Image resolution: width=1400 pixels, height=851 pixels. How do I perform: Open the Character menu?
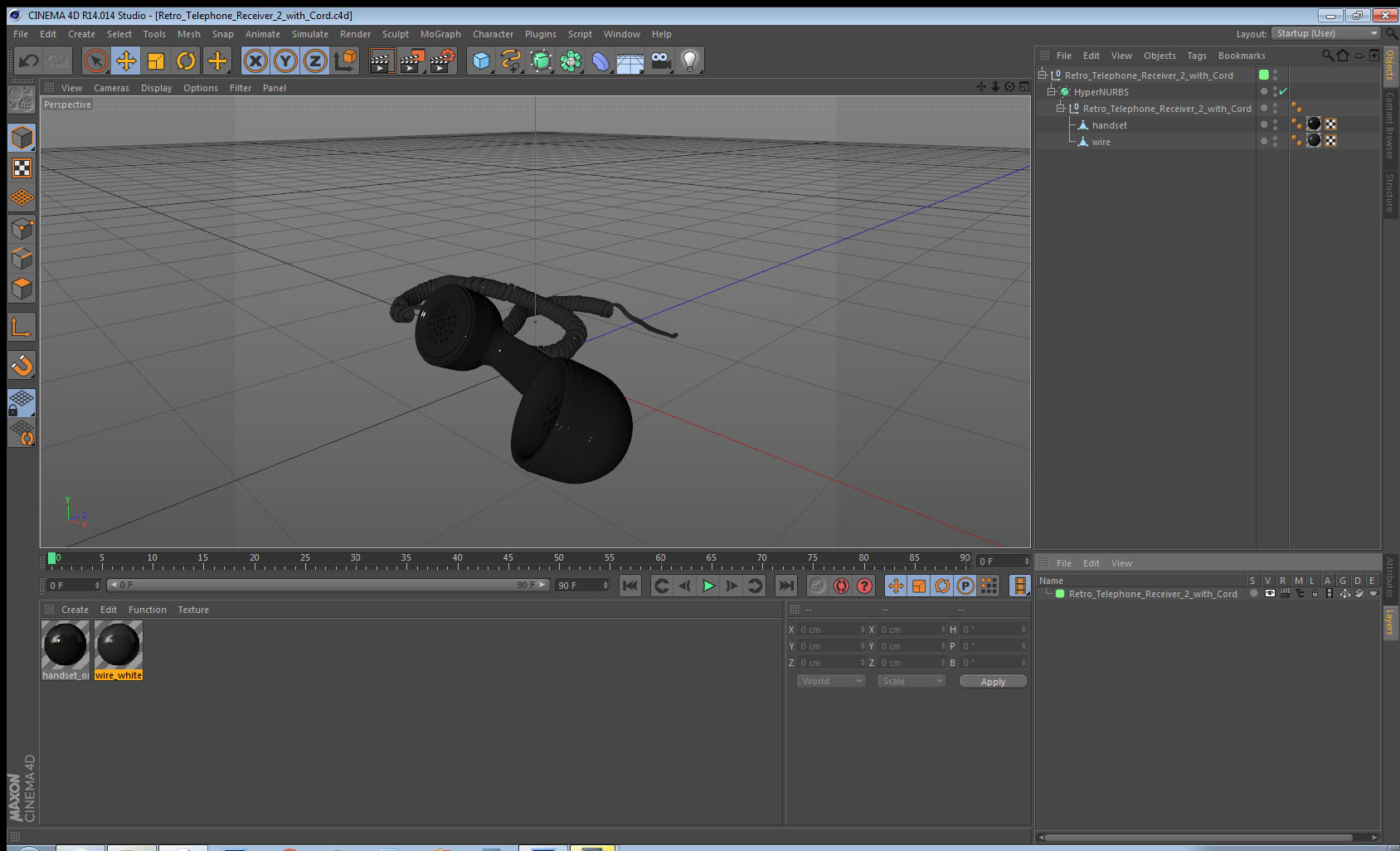(x=493, y=34)
